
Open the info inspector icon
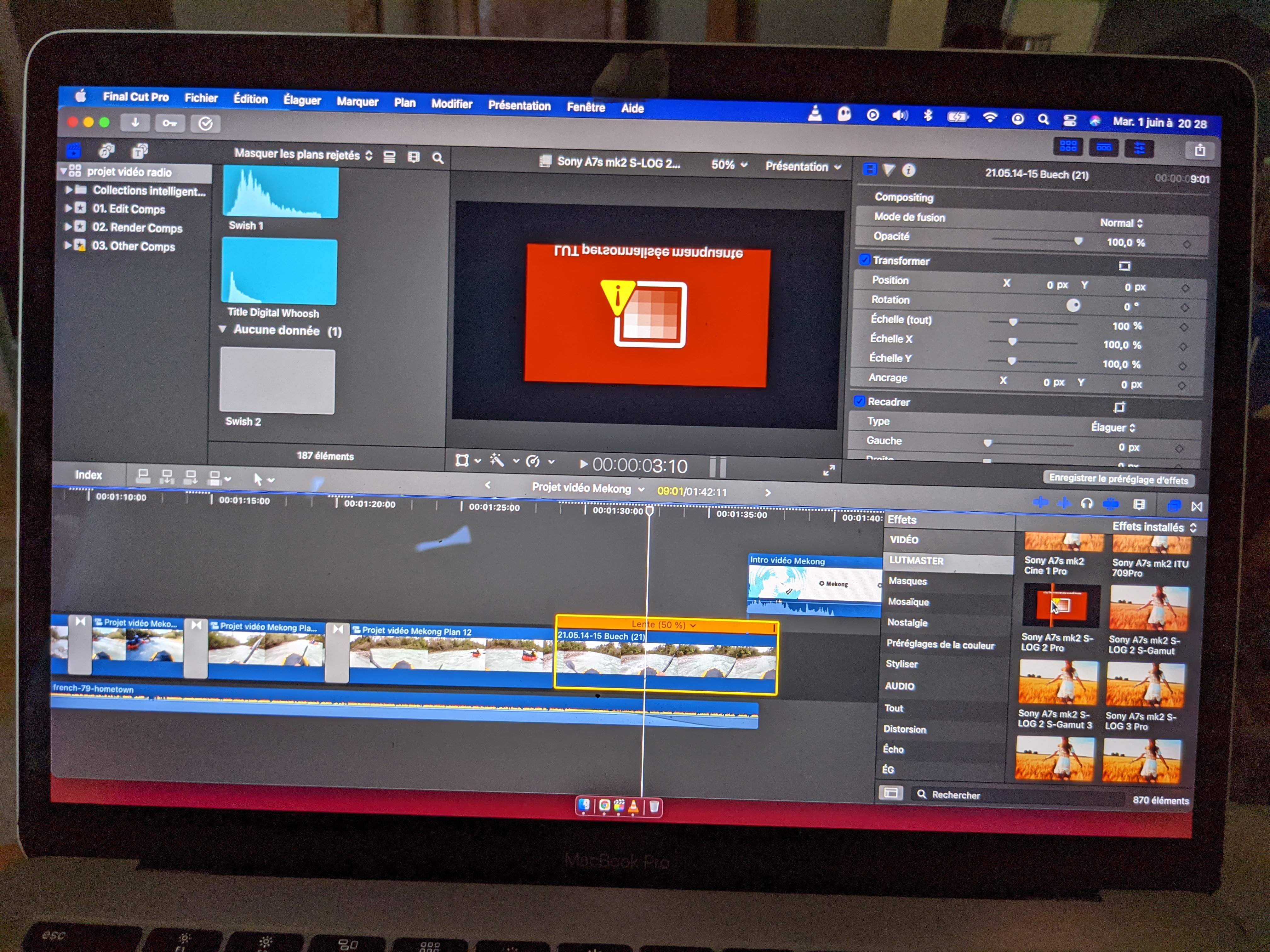pyautogui.click(x=908, y=170)
